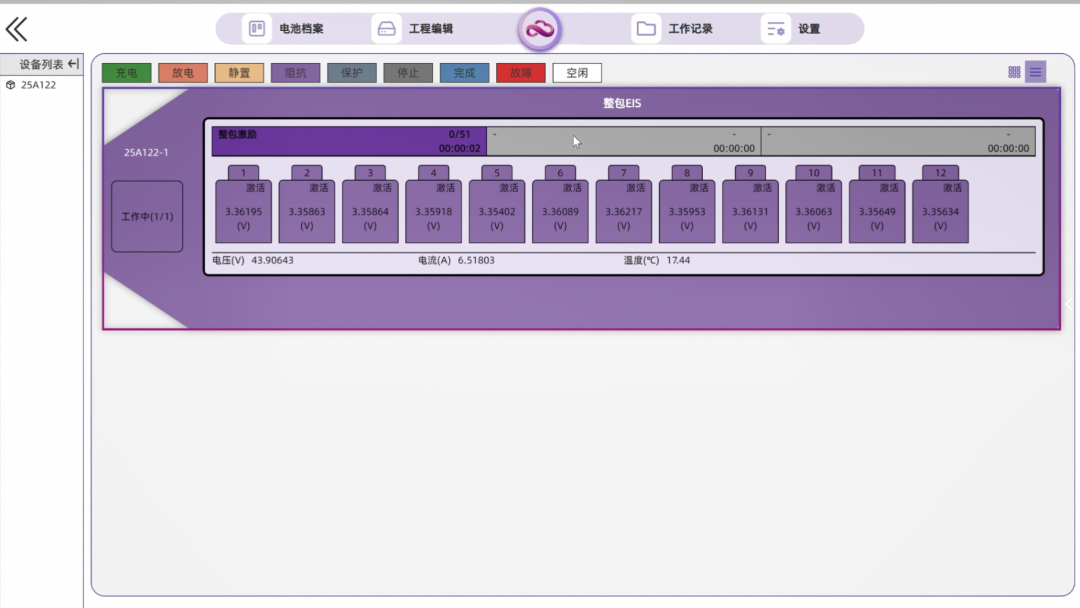This screenshot has height=608, width=1080.
Task: Switch to list view icon
Action: (x=1036, y=72)
